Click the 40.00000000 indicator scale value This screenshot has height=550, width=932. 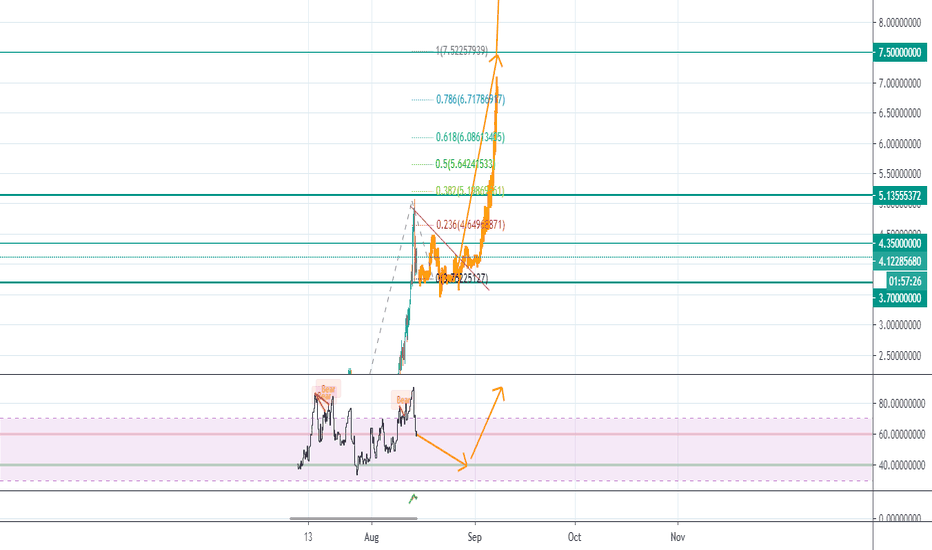pyautogui.click(x=902, y=465)
